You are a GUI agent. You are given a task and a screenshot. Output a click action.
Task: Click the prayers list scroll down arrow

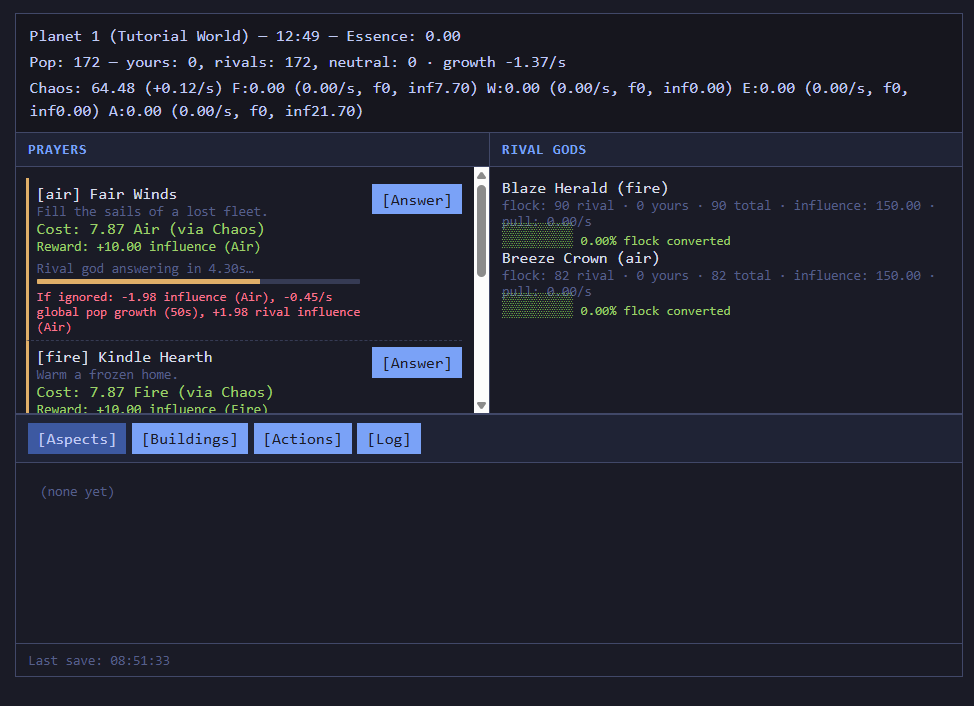click(x=481, y=405)
